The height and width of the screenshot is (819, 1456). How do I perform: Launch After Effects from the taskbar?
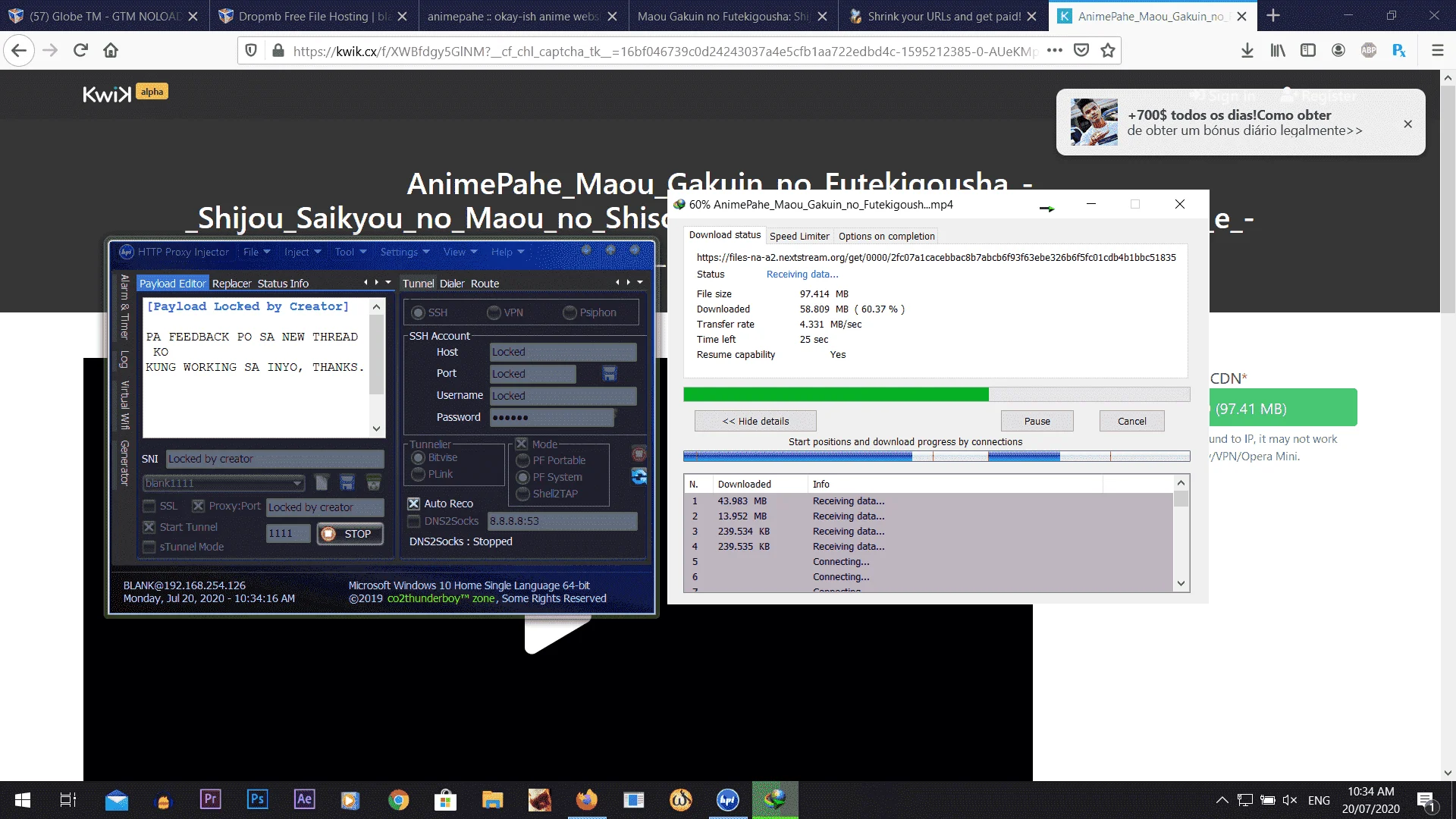tap(304, 799)
